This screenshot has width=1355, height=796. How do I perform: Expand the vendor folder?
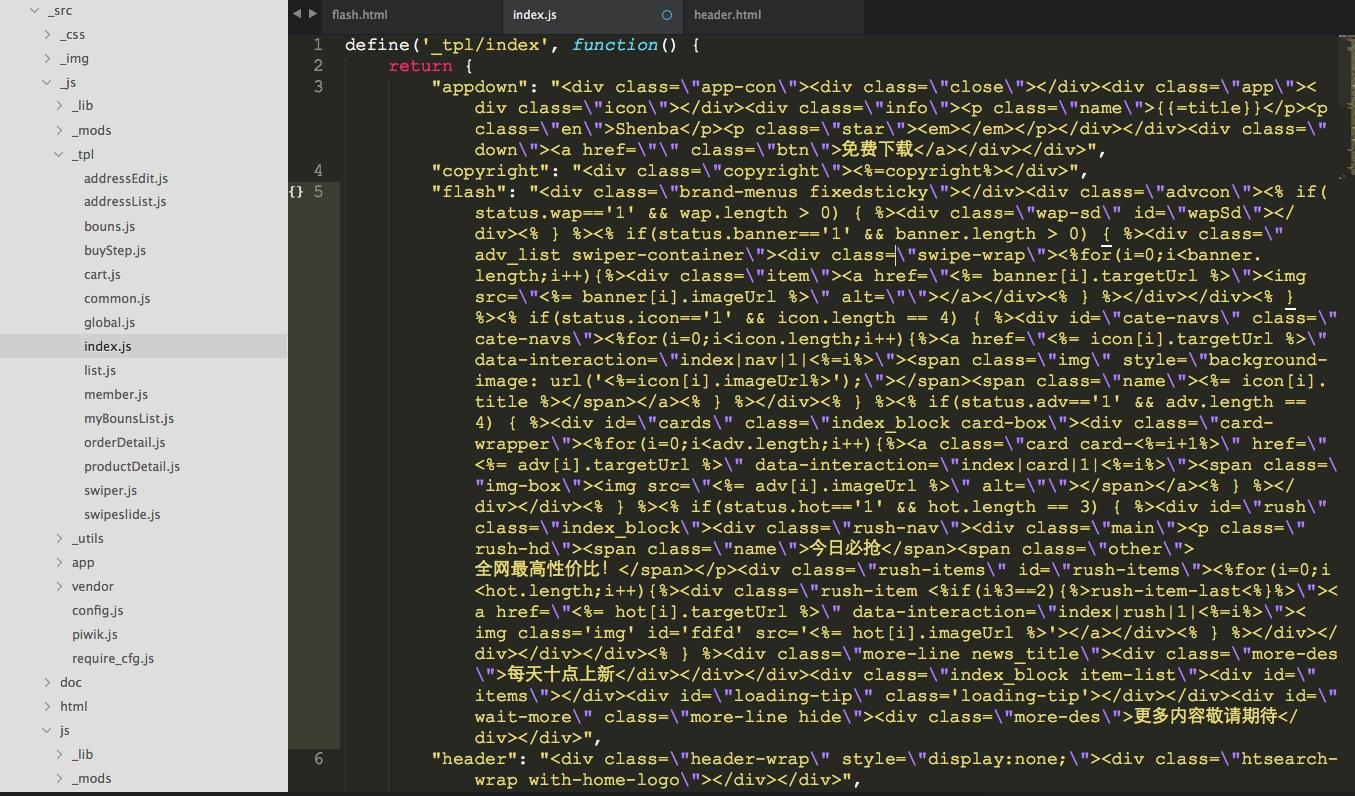coord(59,586)
